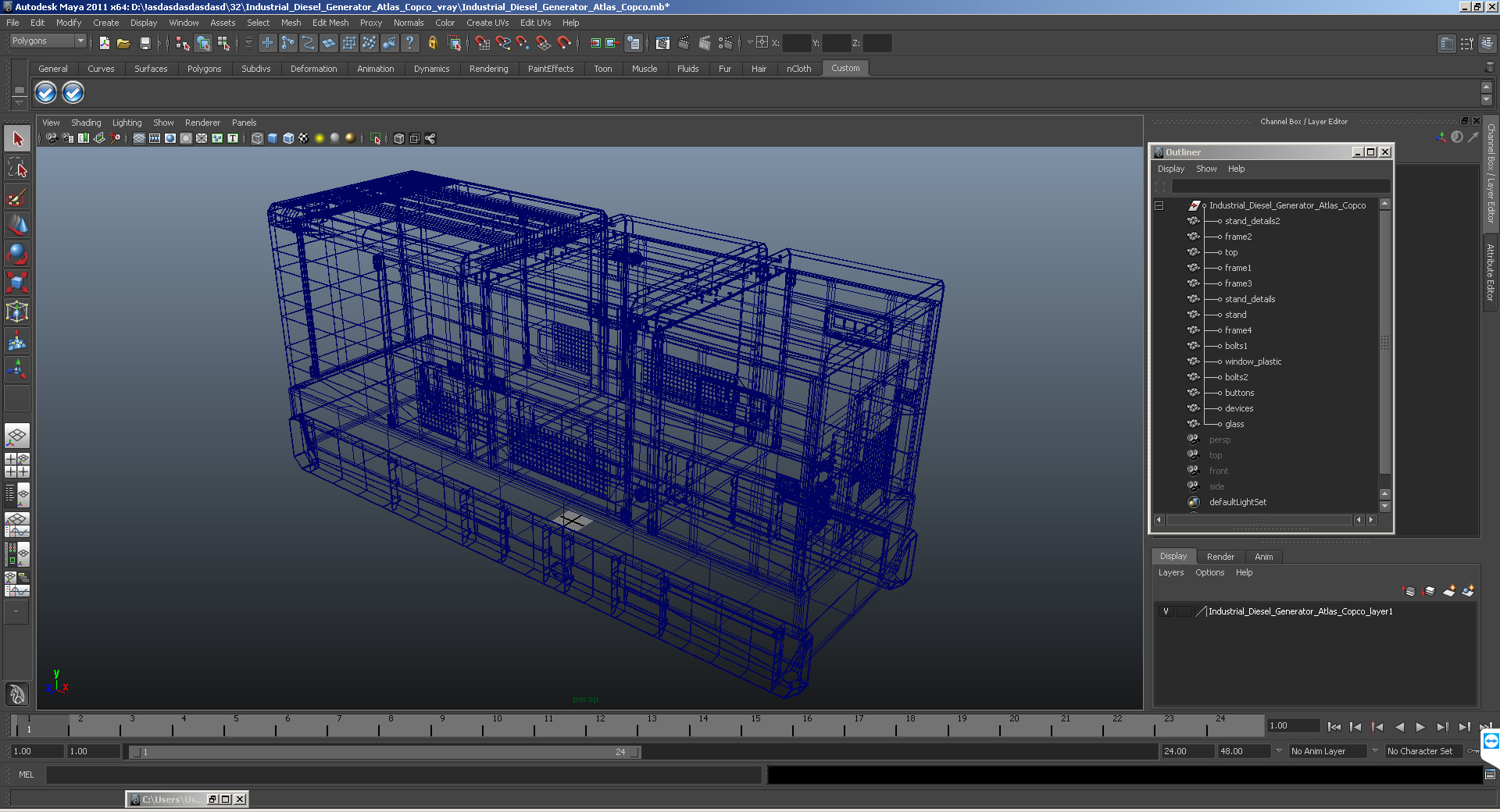Viewport: 1500px width, 812px height.
Task: Click the Outliner vertical scrollbar
Action: tap(1385, 344)
